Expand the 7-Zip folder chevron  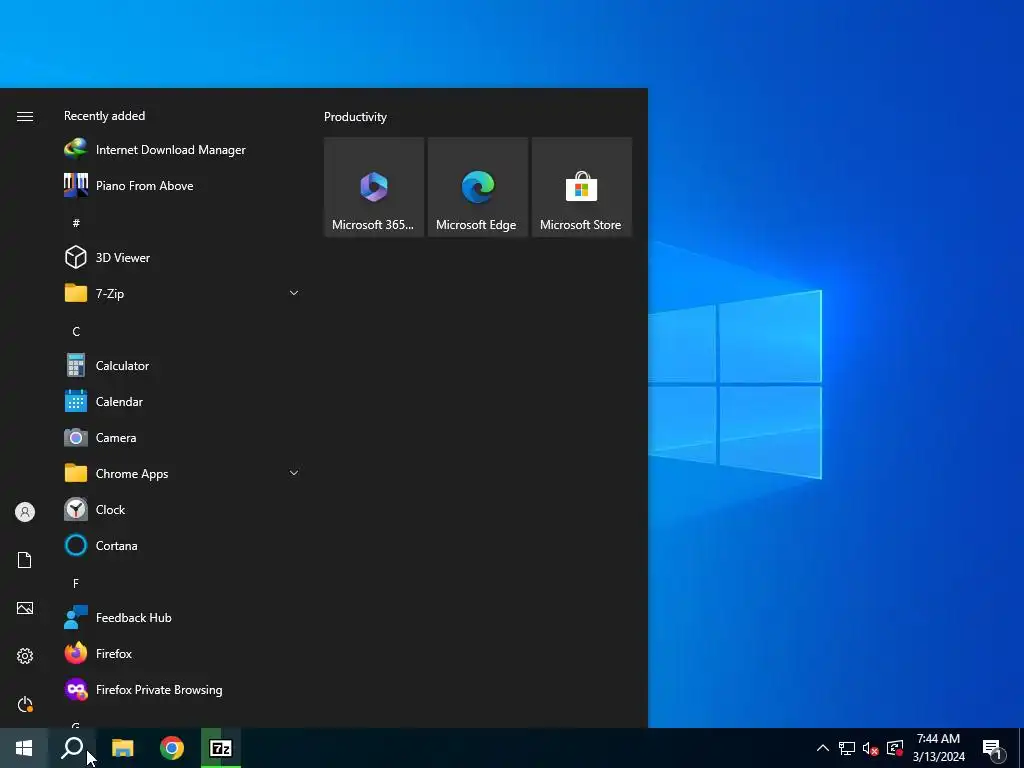pyautogui.click(x=294, y=293)
